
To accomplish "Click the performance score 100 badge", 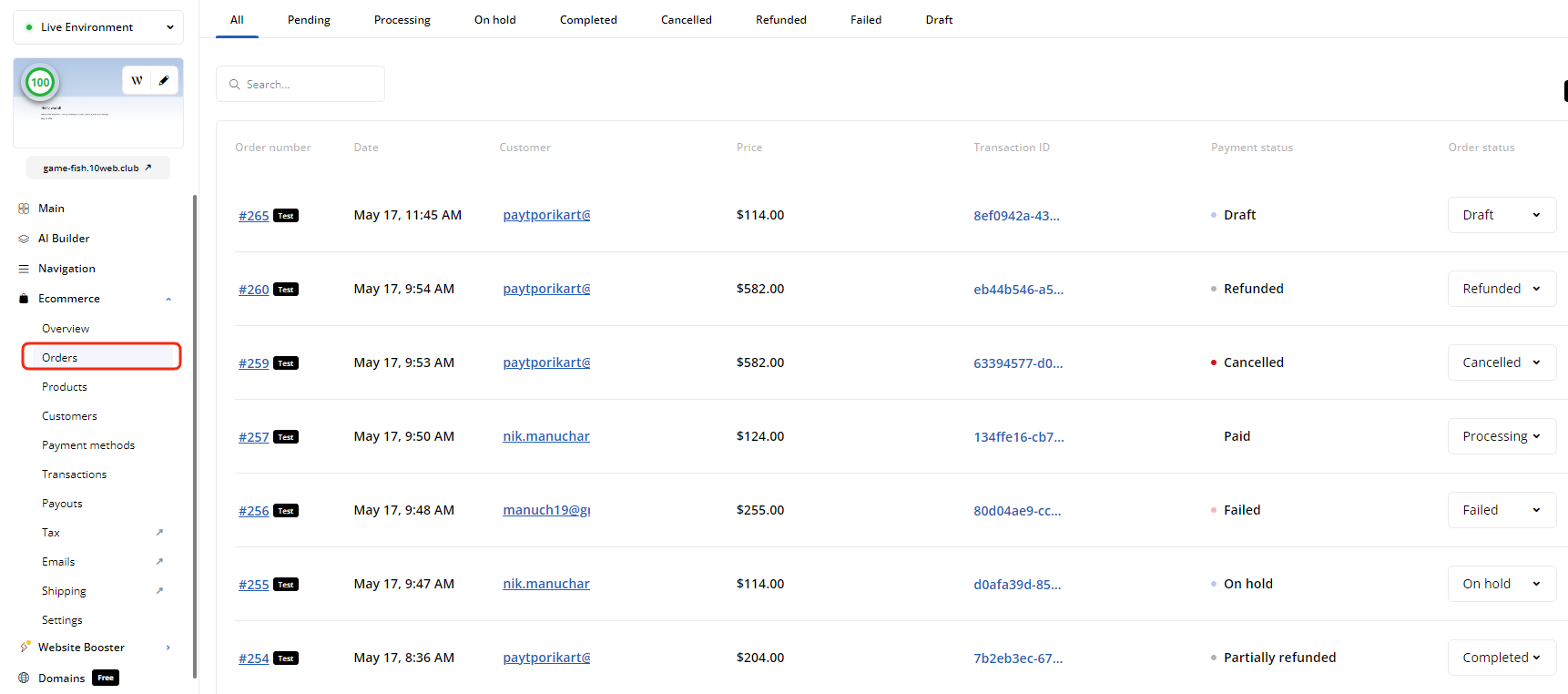I will point(40,83).
